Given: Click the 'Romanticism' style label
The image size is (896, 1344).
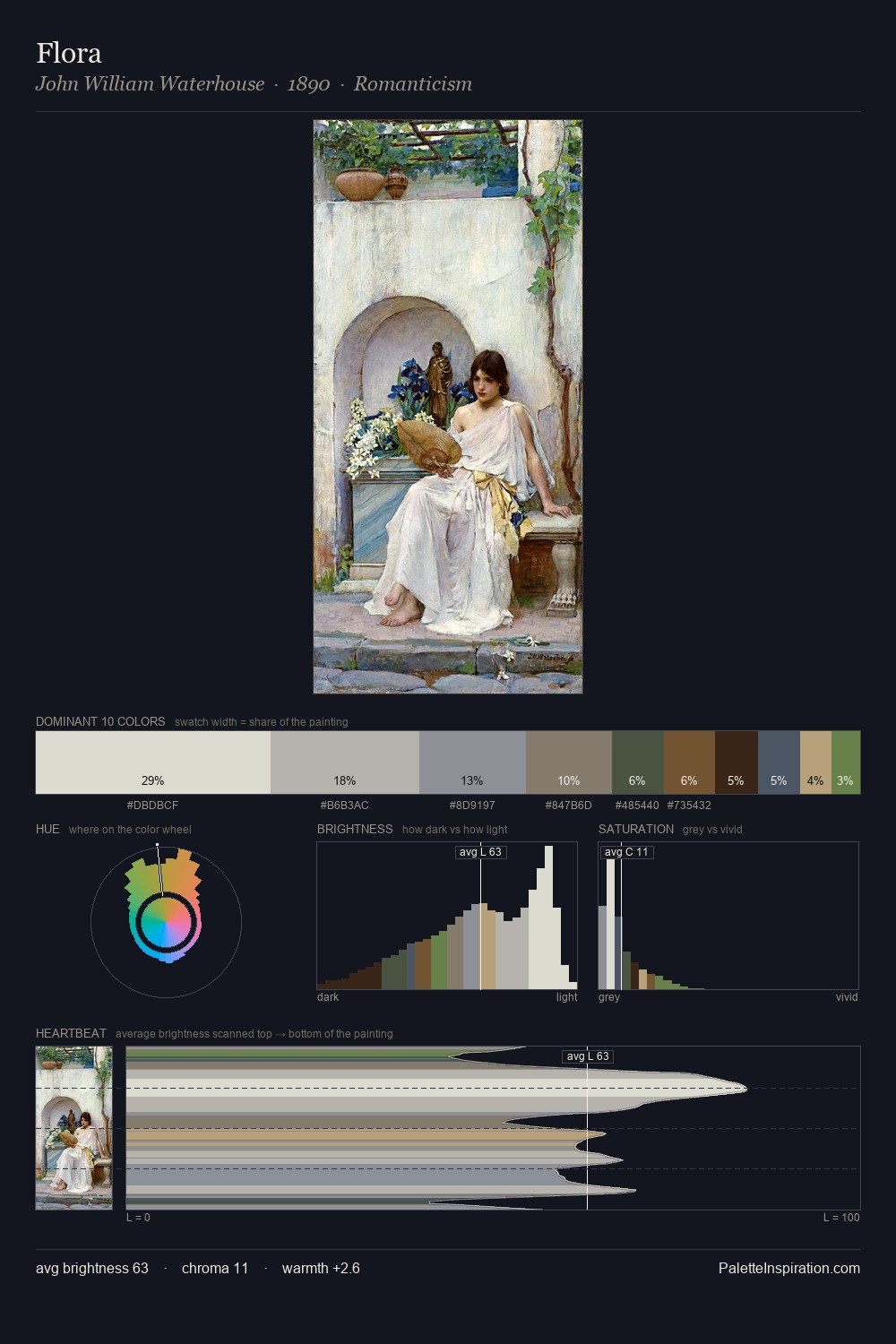Looking at the screenshot, I should tap(413, 84).
